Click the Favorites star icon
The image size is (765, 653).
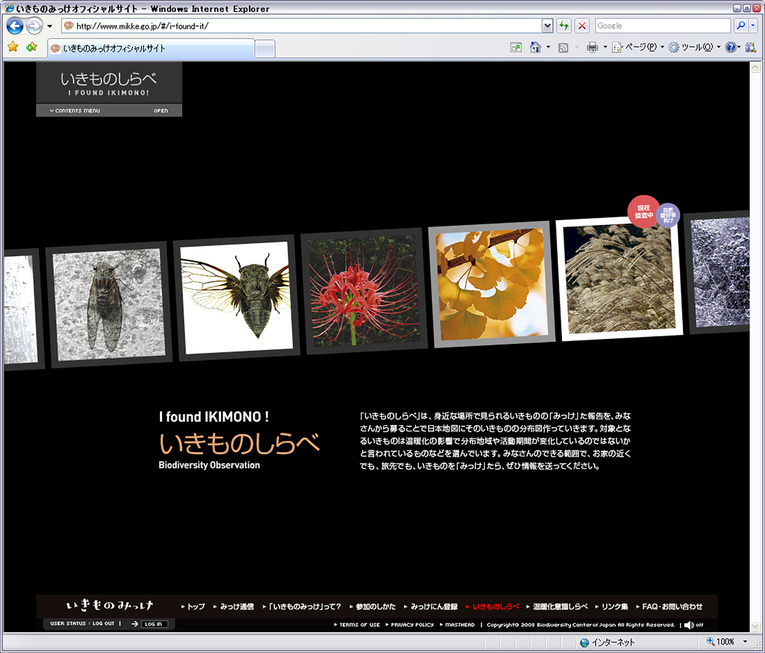click(13, 47)
